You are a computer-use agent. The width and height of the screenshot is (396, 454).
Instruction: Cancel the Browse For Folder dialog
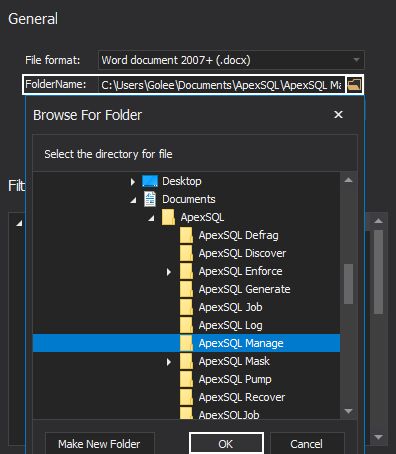[306, 444]
